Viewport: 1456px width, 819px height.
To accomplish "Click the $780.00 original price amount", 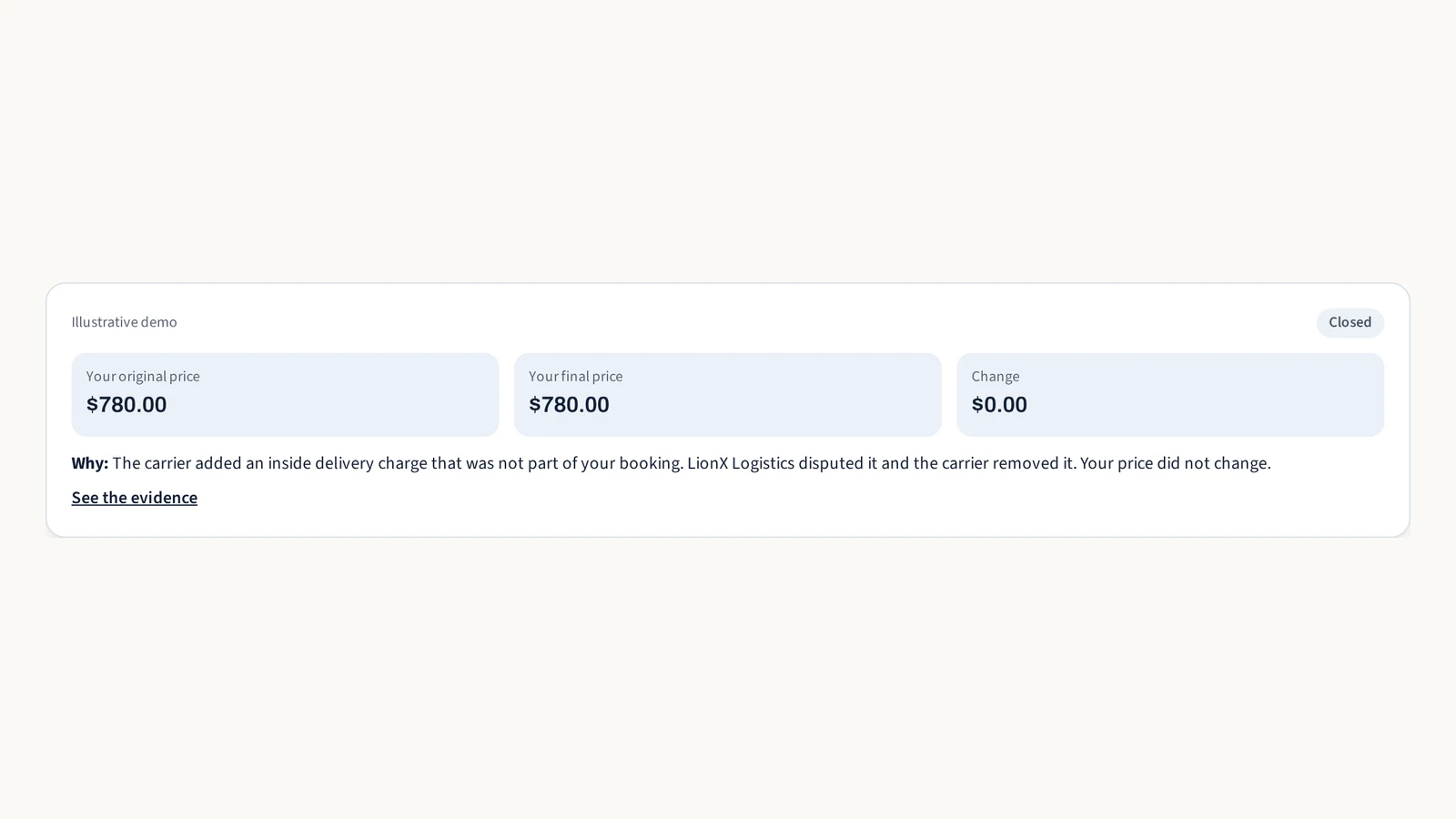I will pos(126,405).
